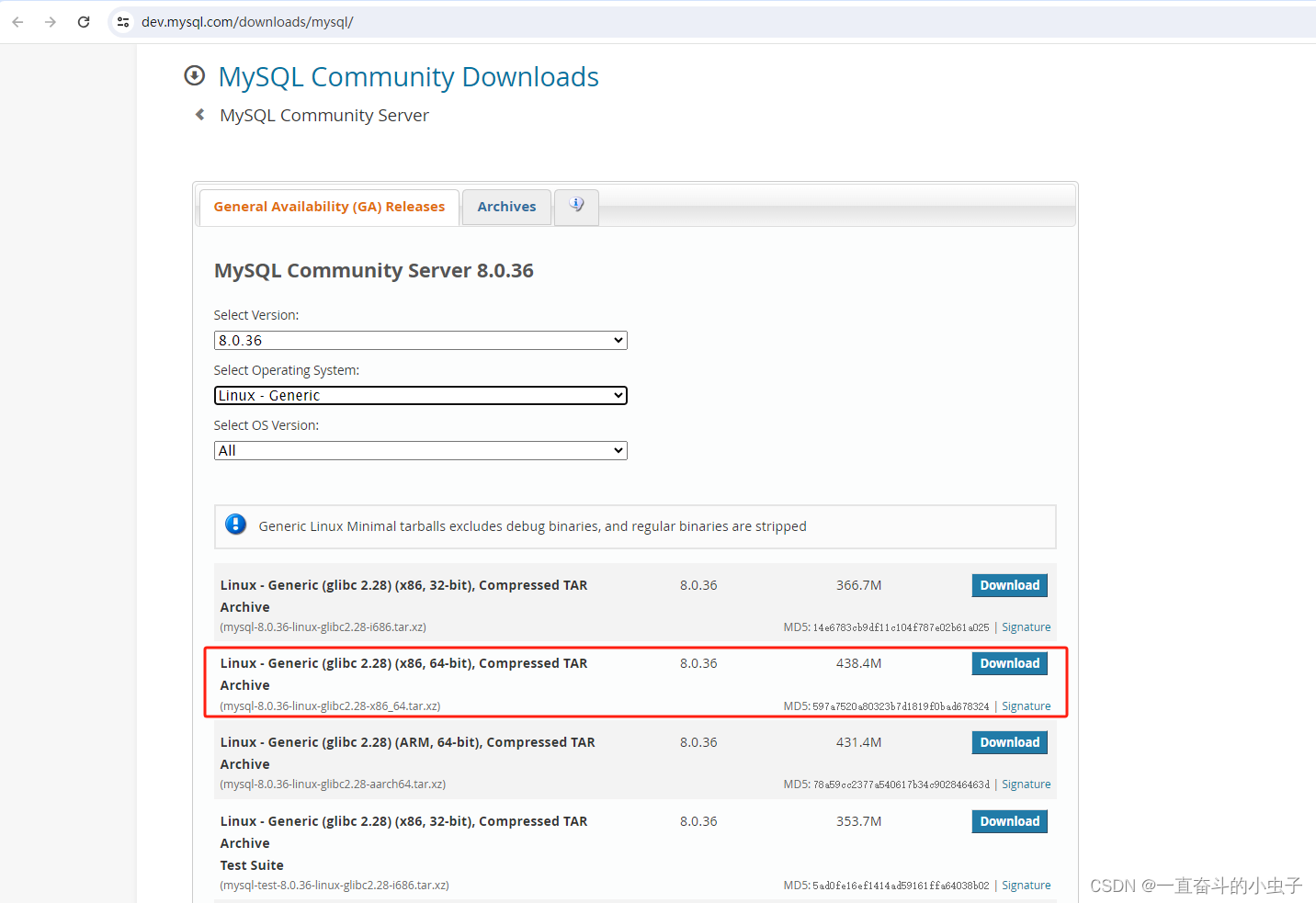The width and height of the screenshot is (1316, 903).
Task: Click the 366.7M file size value
Action: pos(858,585)
